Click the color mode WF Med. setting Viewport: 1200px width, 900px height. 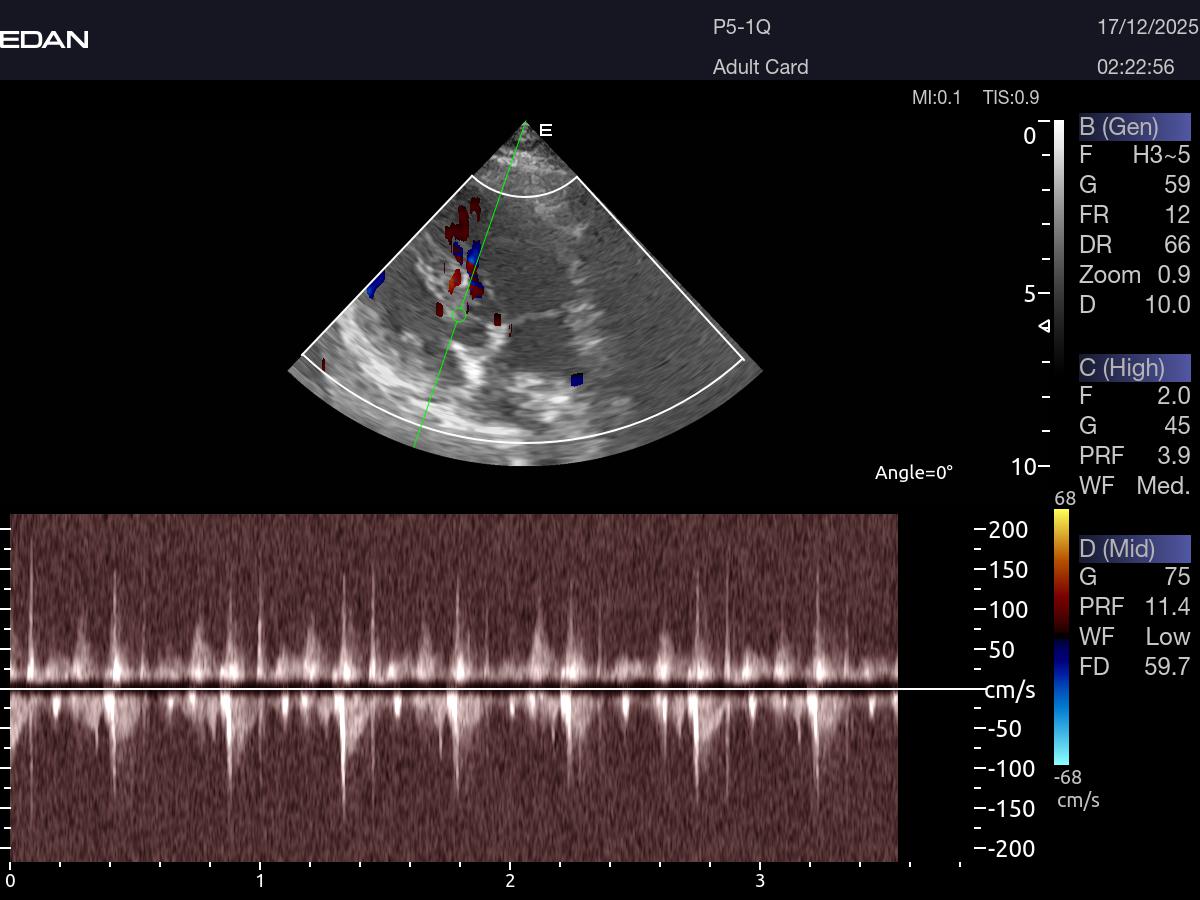1134,486
